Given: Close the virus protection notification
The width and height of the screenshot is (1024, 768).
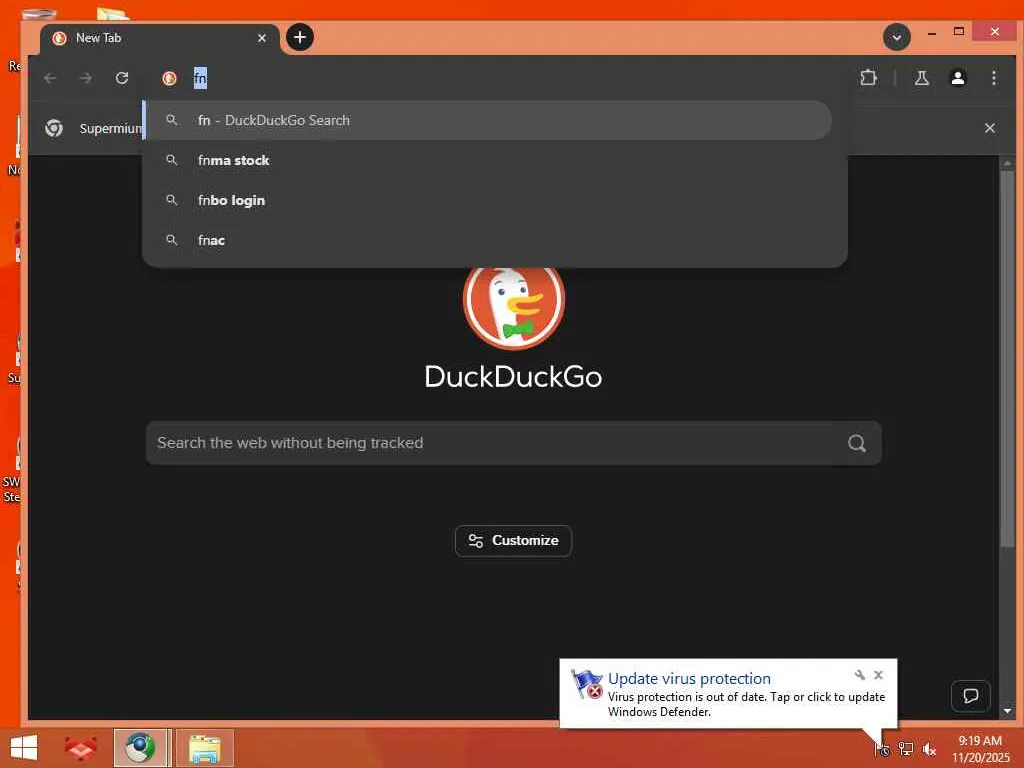Looking at the screenshot, I should coord(878,675).
